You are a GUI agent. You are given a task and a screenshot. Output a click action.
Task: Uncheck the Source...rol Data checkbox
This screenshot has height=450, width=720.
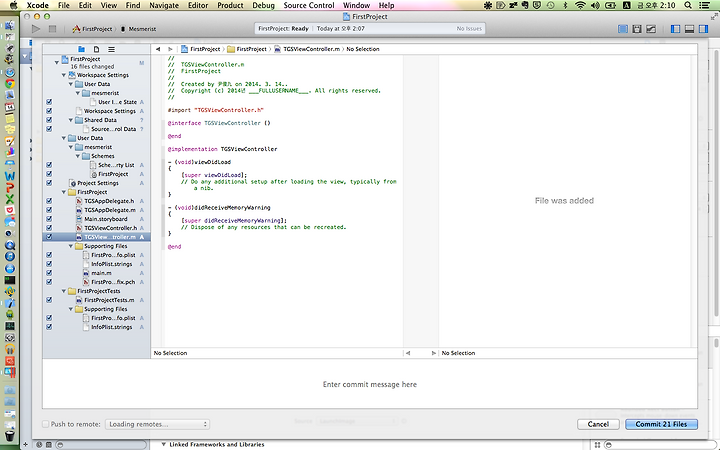click(49, 129)
